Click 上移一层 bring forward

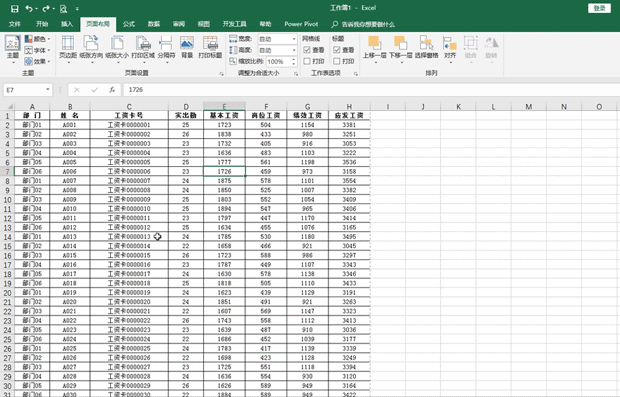(374, 49)
